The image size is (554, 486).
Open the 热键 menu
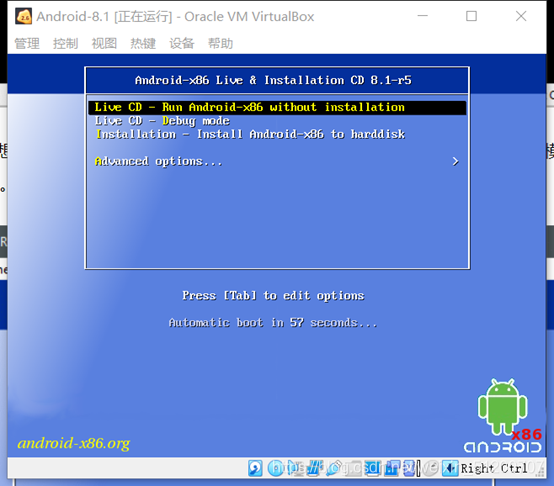tap(143, 43)
